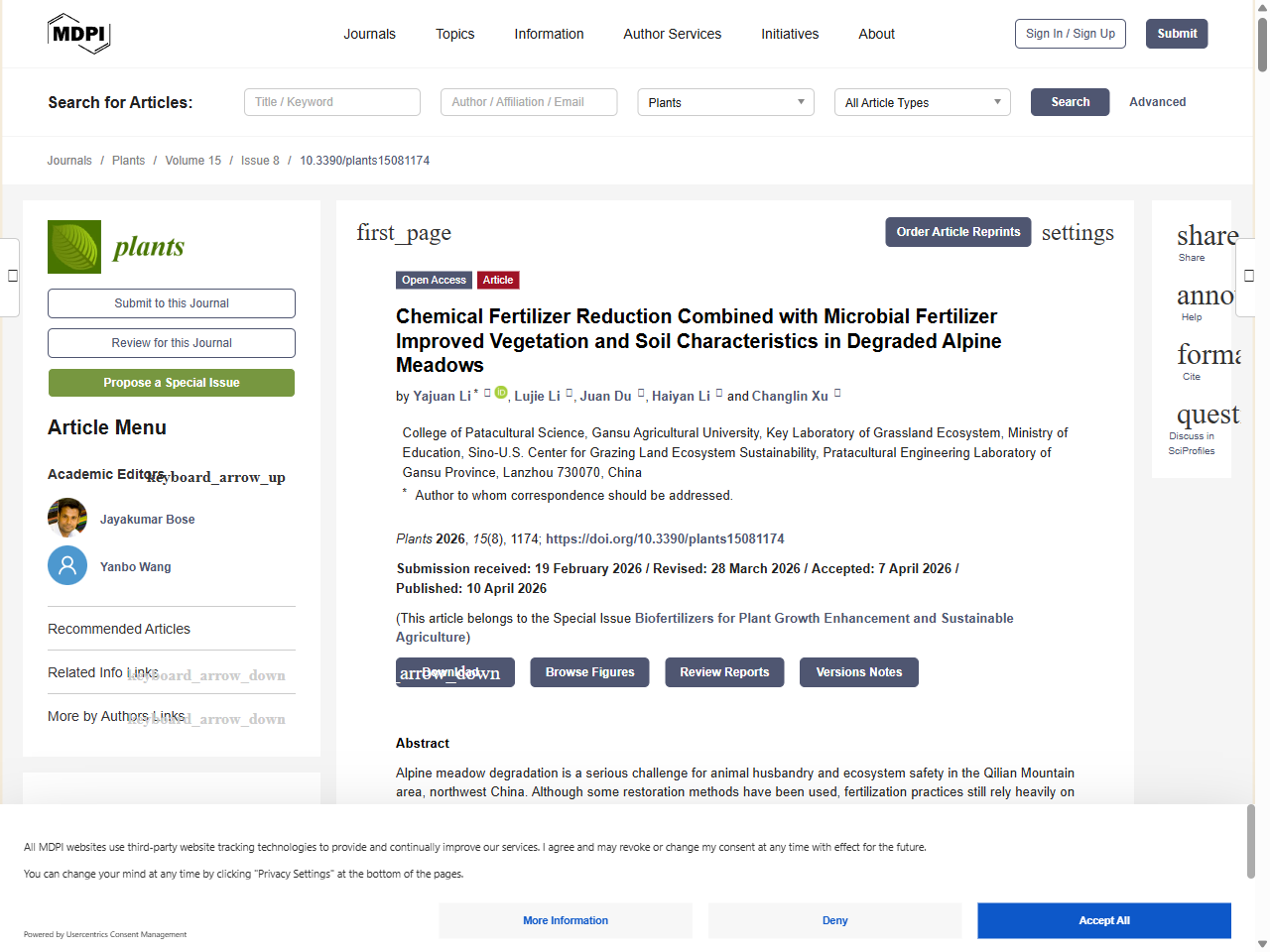Click Jayakumar Bose's profile photo
Viewport: 1270px width, 952px height.
tap(67, 518)
